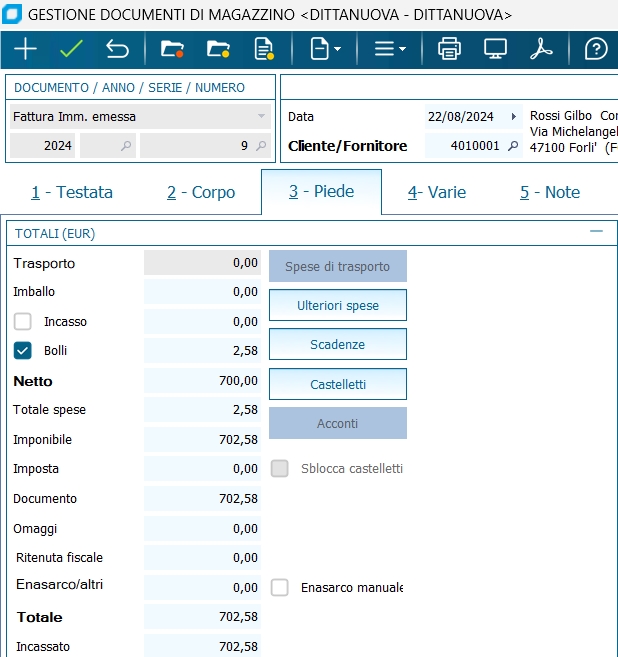Toggle Sblocca castelletti checkbox
The width and height of the screenshot is (618, 657).
point(279,468)
